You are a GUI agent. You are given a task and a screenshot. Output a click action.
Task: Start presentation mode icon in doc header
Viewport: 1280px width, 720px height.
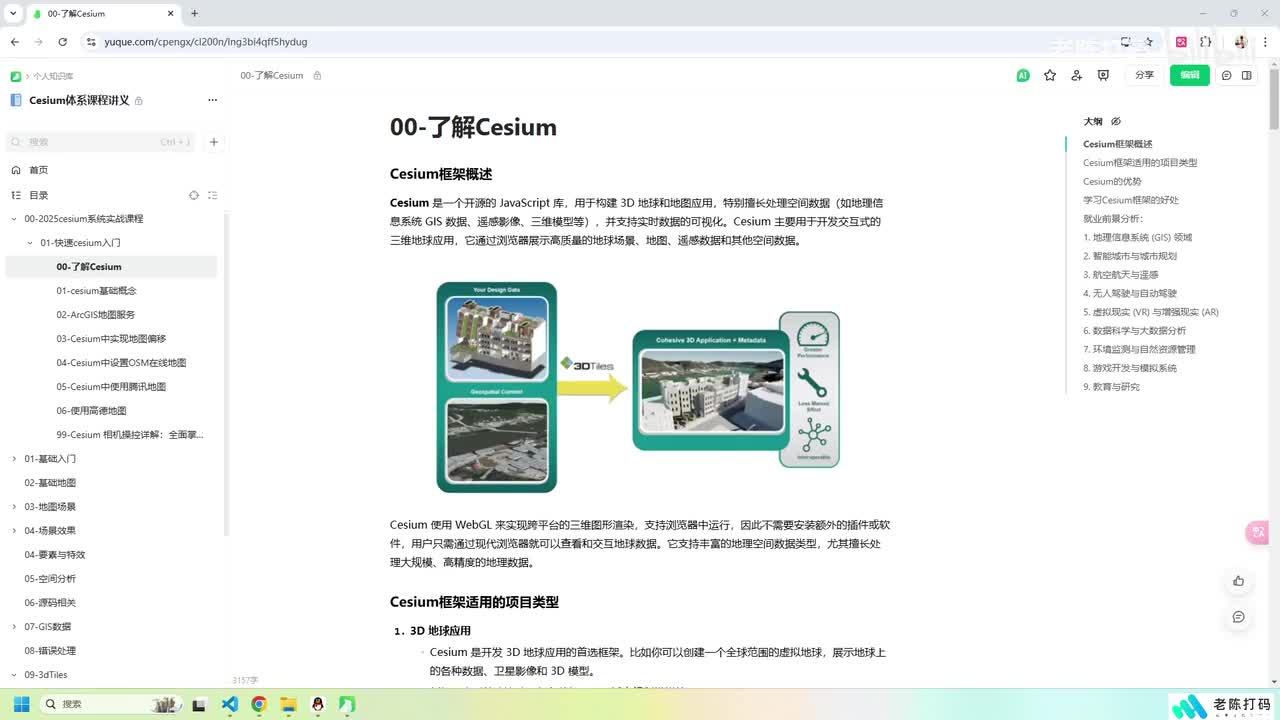coord(1103,75)
